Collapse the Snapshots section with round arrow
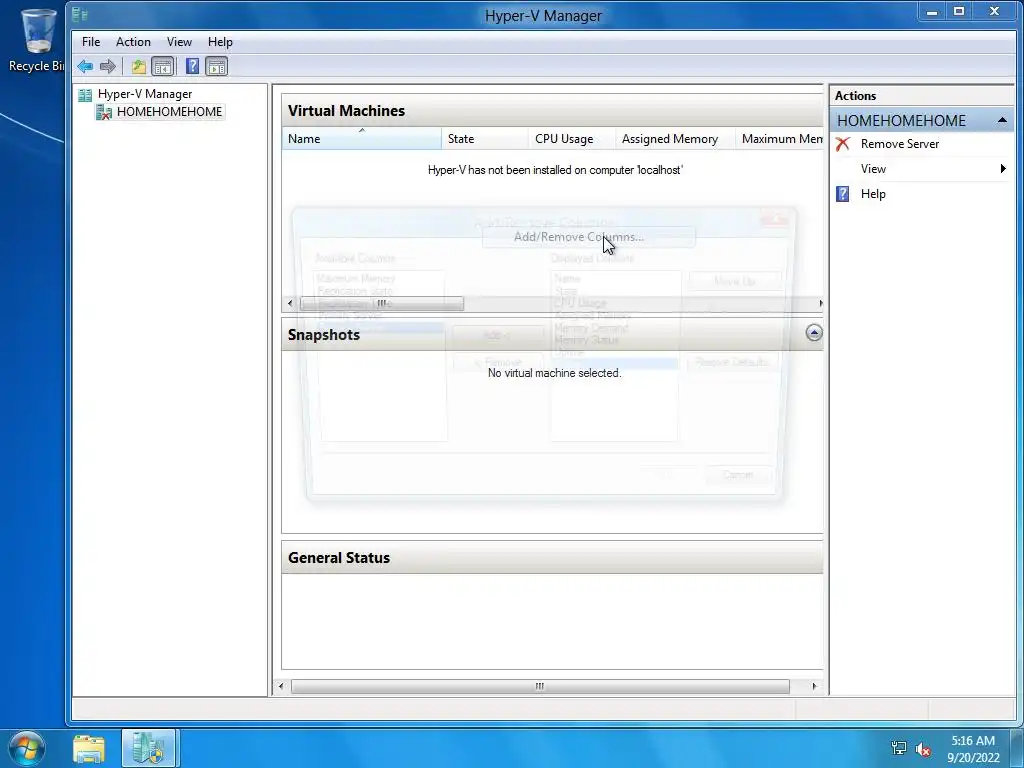 (x=814, y=333)
